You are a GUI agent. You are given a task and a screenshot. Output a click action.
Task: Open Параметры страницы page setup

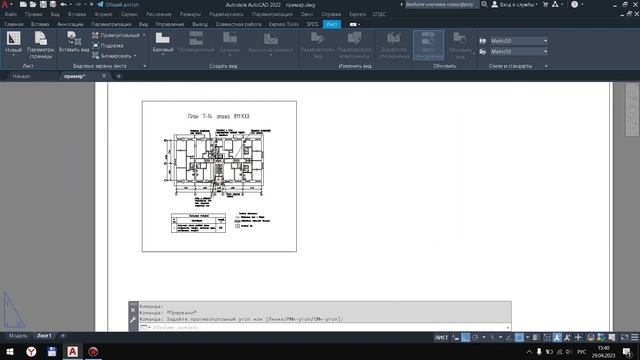[40, 45]
